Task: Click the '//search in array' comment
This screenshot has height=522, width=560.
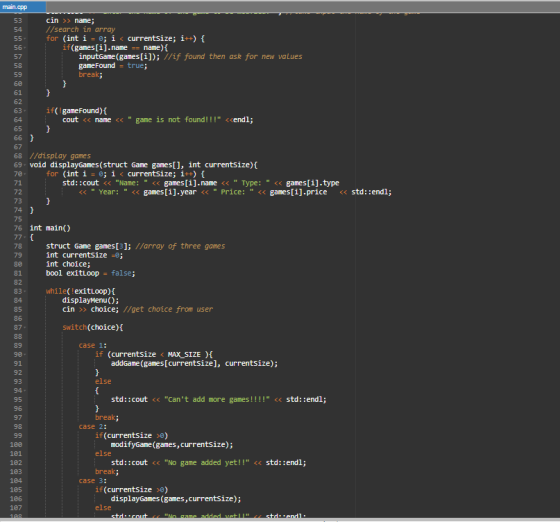Action: [80, 30]
